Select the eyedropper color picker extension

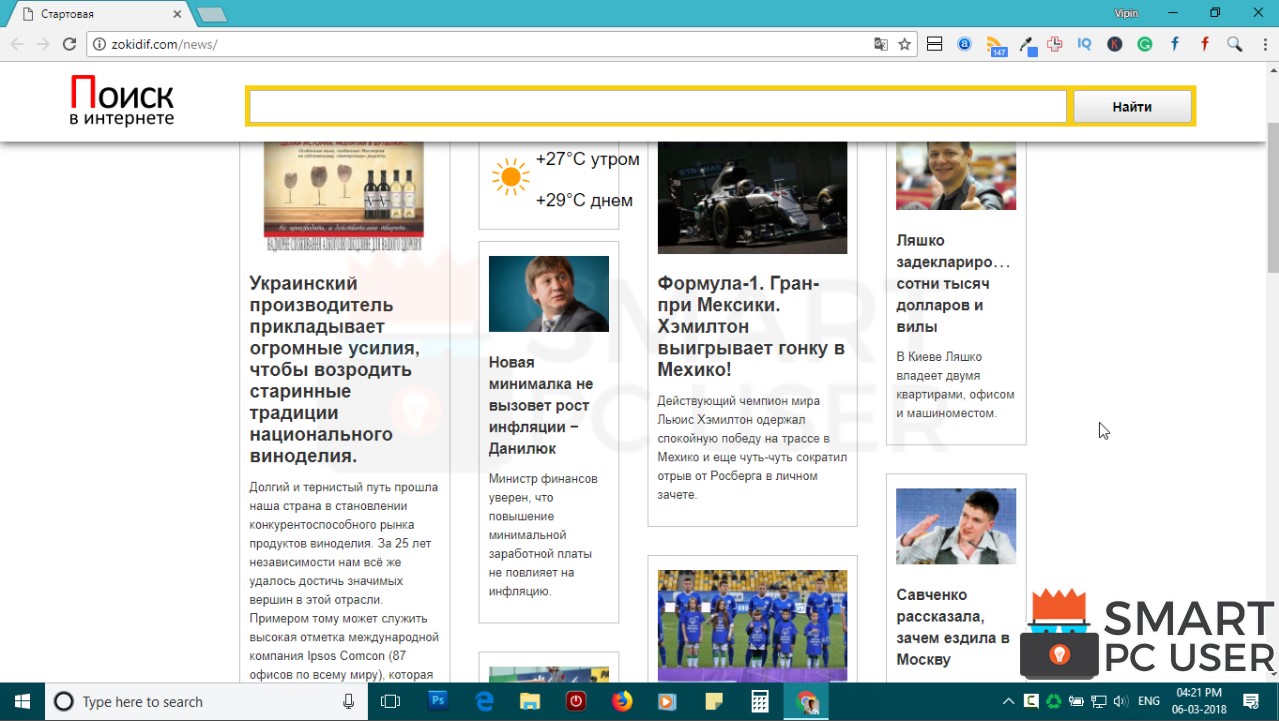[x=1025, y=44]
